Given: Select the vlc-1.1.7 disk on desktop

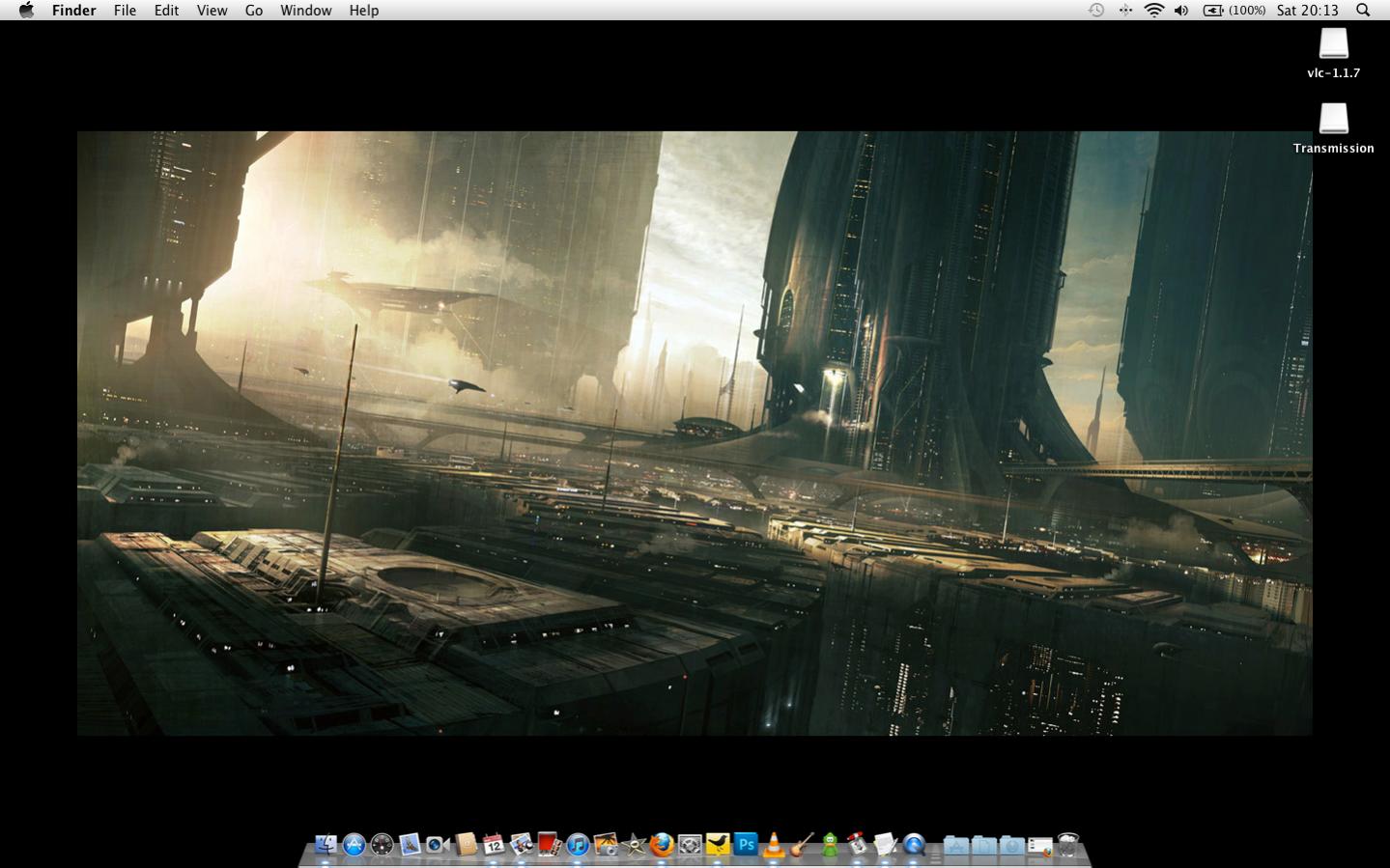Looking at the screenshot, I should pyautogui.click(x=1334, y=53).
